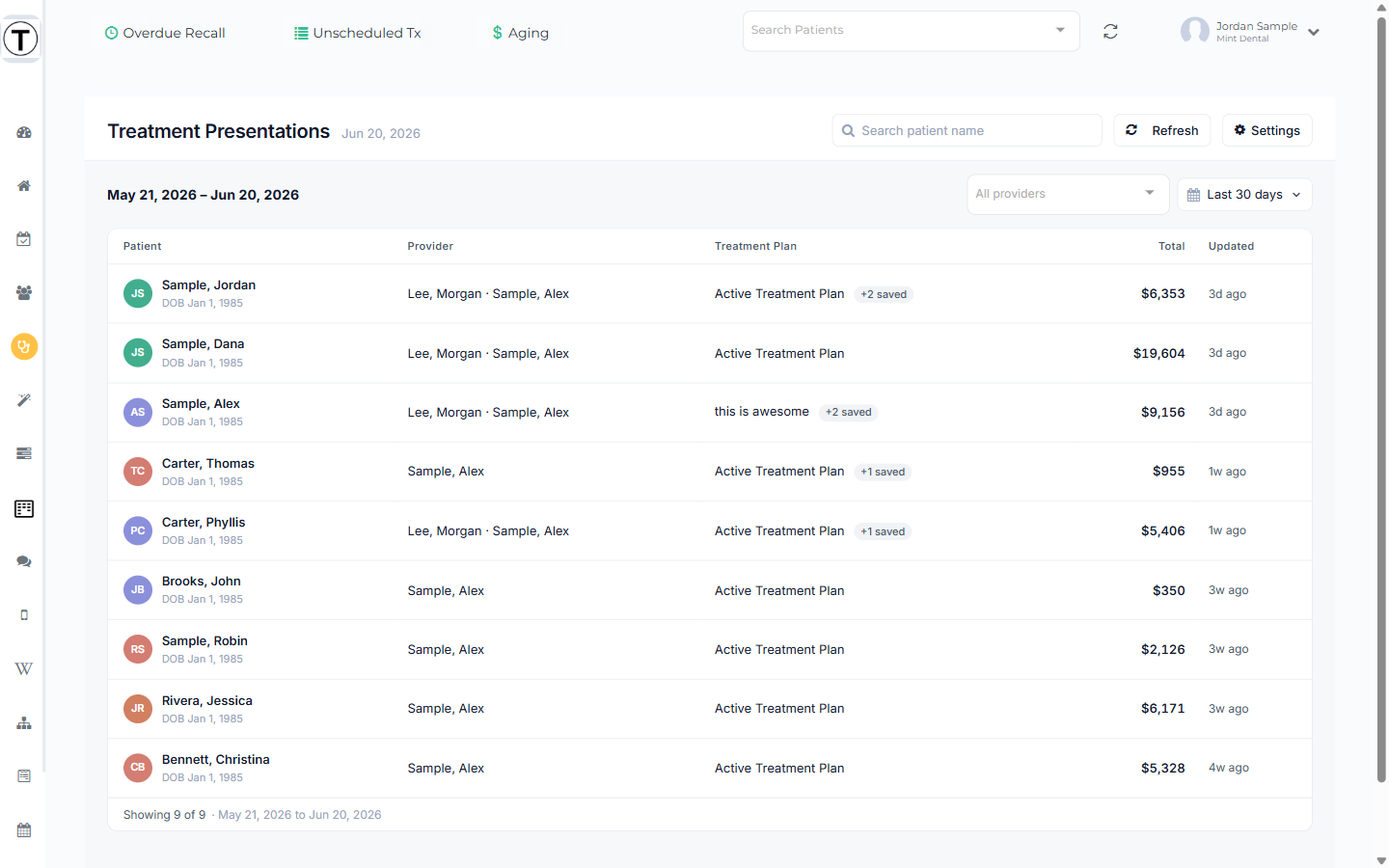The width and height of the screenshot is (1389, 868).
Task: Open patient Sample, Dana row name
Action: 203,344
